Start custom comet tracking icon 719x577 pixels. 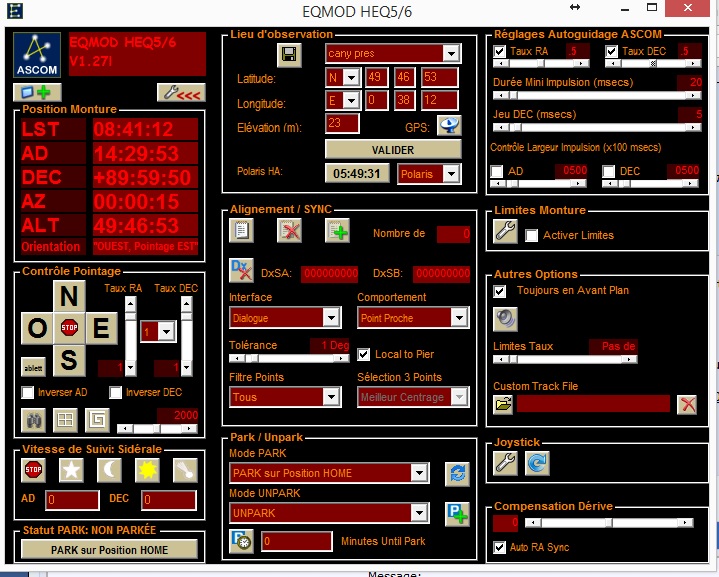[185, 470]
